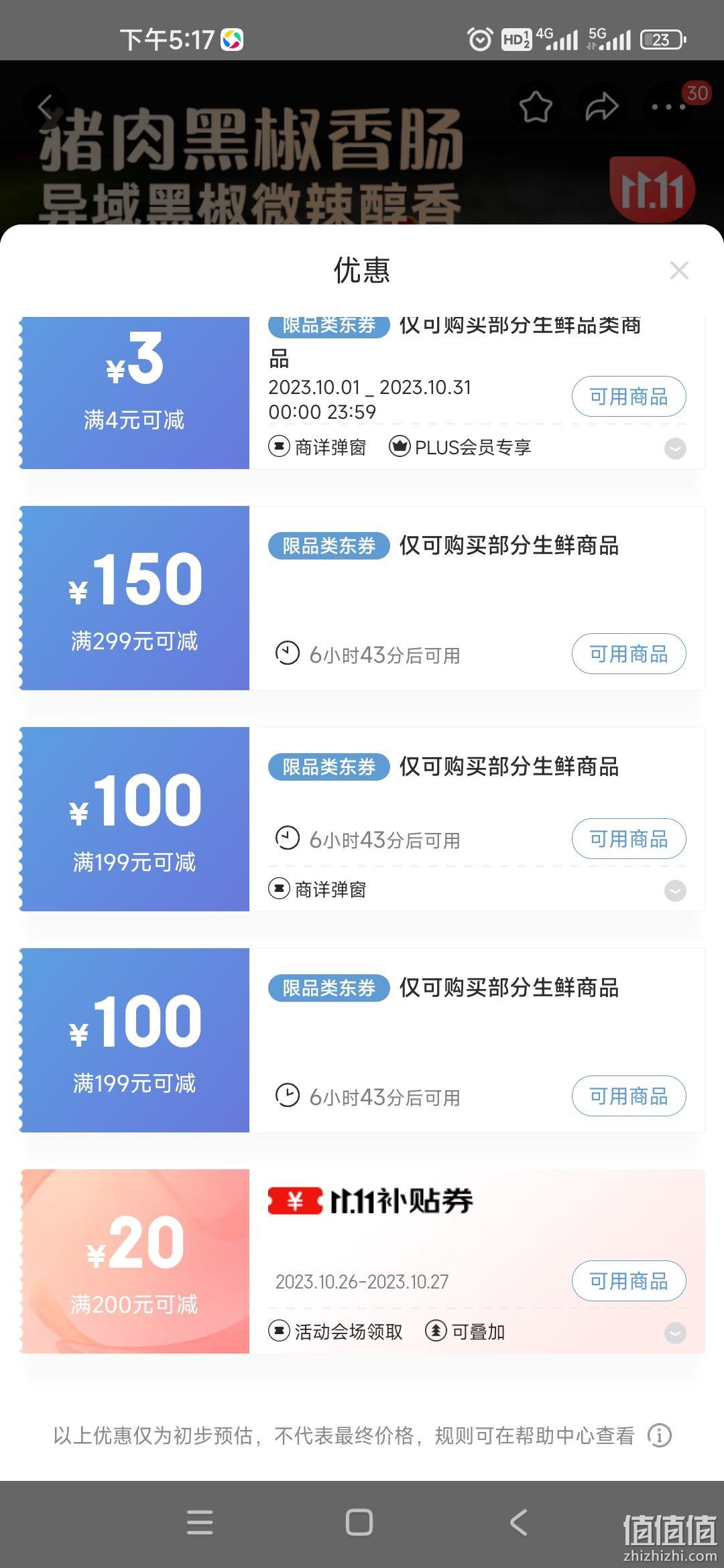Tap 可用商品 on the ¥20 补贴券
The image size is (724, 1568).
point(629,1281)
